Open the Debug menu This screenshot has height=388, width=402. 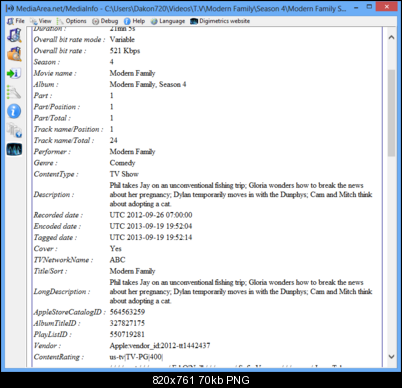click(105, 21)
